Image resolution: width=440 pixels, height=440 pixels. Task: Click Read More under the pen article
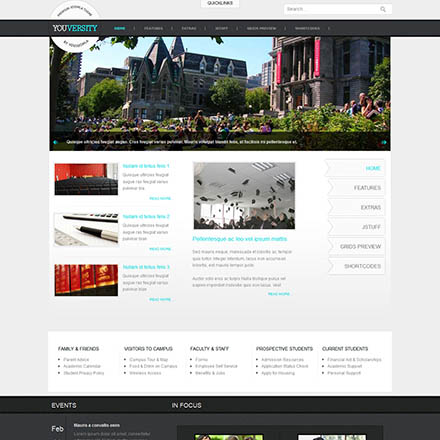pos(160,249)
